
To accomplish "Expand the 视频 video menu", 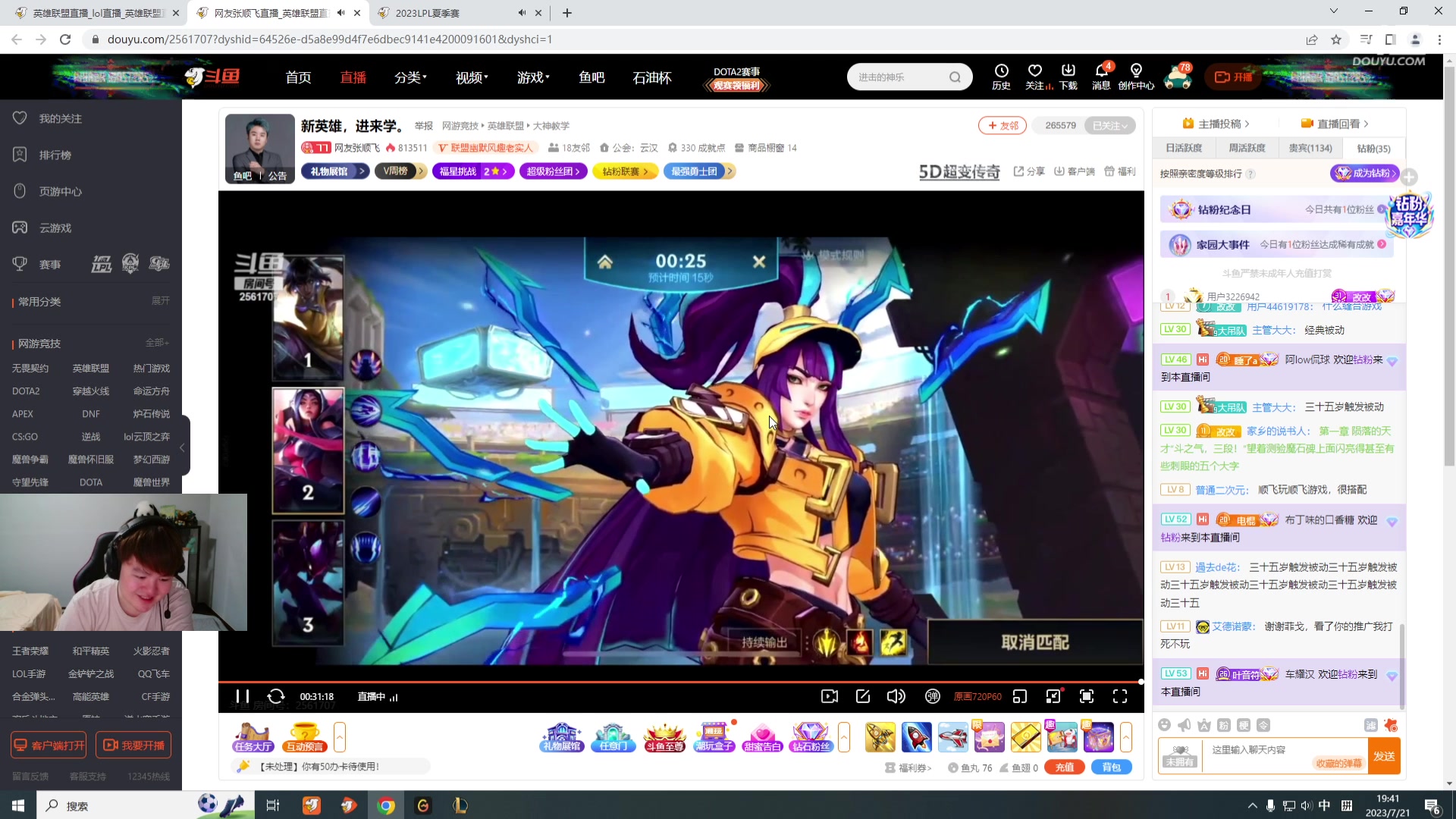I will coord(472,77).
